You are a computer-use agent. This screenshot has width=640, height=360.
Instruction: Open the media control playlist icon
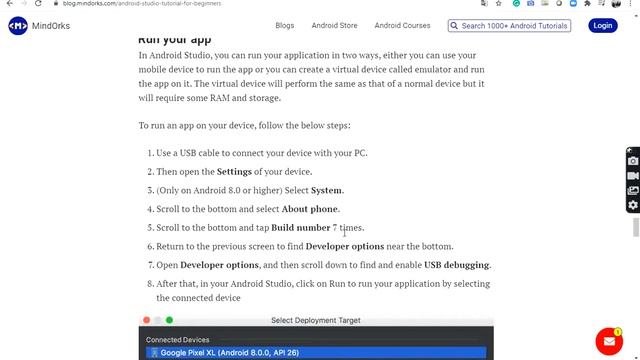coord(602,3)
